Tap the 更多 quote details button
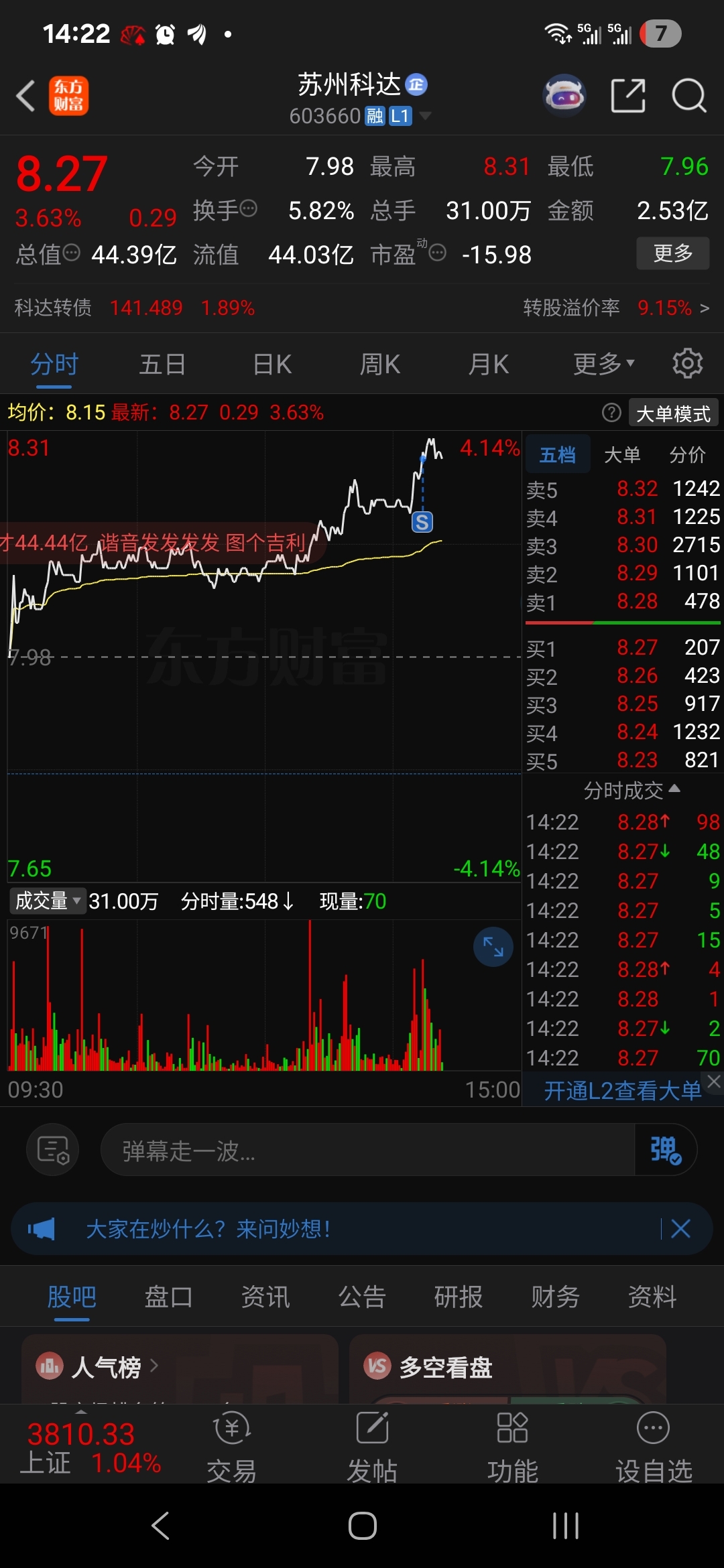Screen dimensions: 724x1568 [x=673, y=253]
